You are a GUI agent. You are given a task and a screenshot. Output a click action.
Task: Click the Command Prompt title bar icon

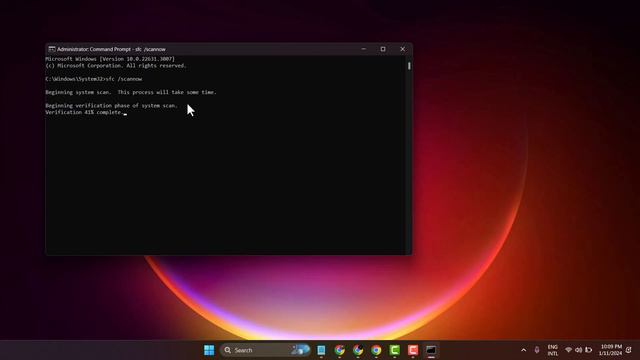[x=52, y=49]
